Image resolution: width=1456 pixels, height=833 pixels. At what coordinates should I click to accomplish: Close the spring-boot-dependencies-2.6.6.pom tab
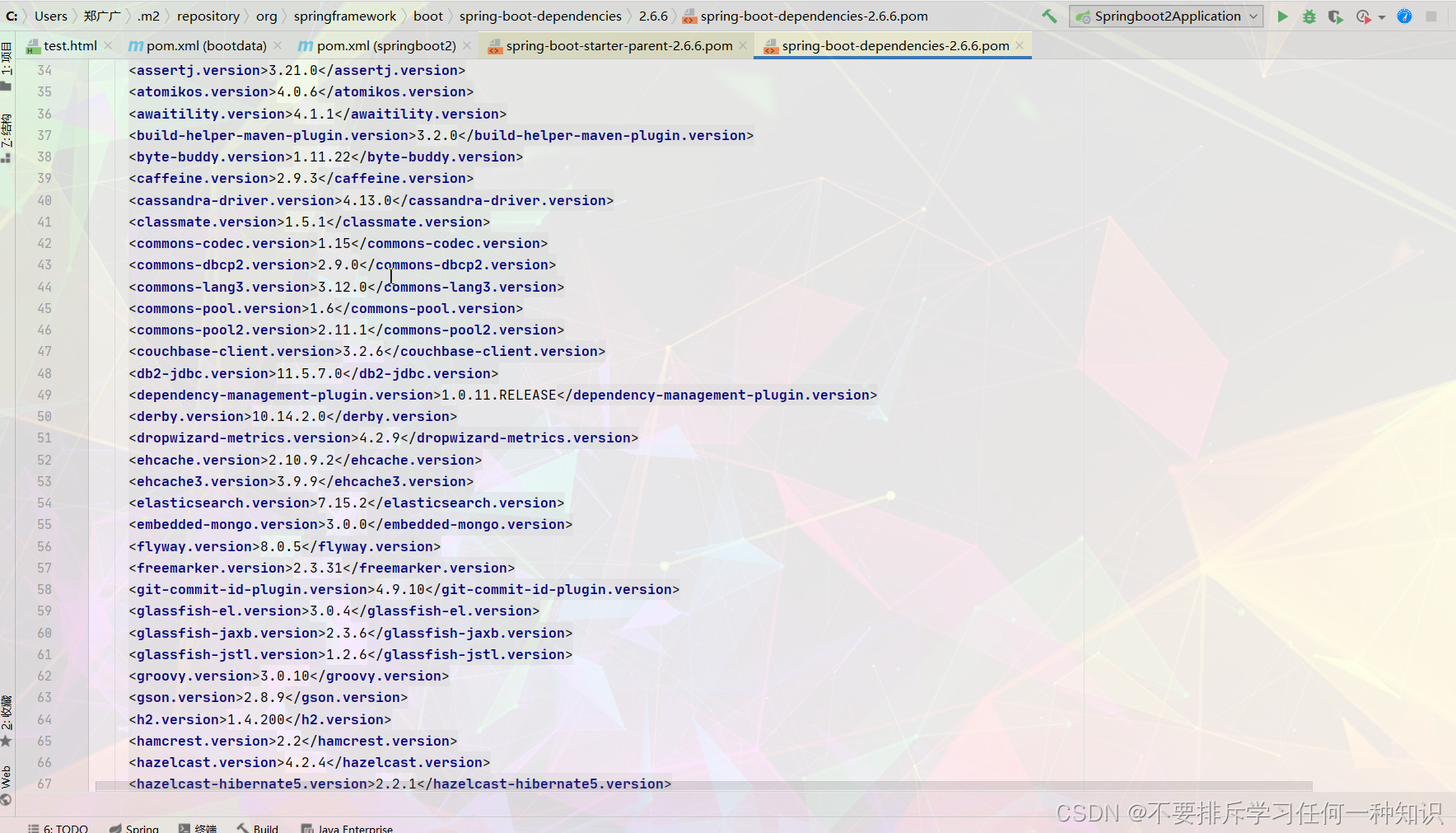pos(1020,45)
